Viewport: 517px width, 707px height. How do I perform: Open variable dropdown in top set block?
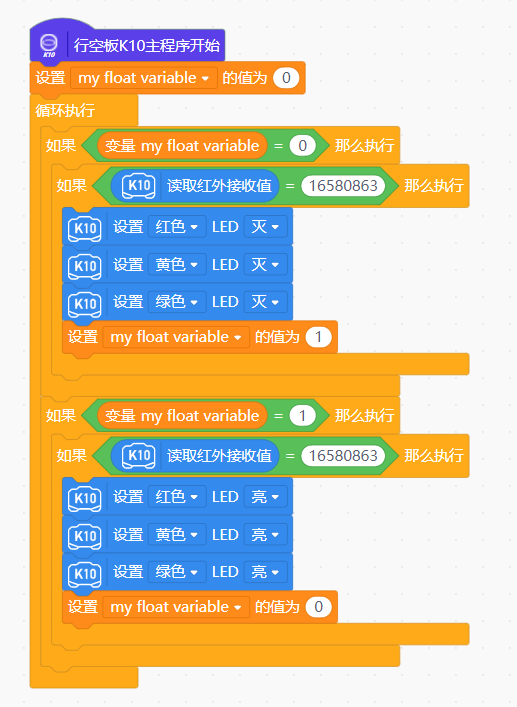click(x=144, y=78)
